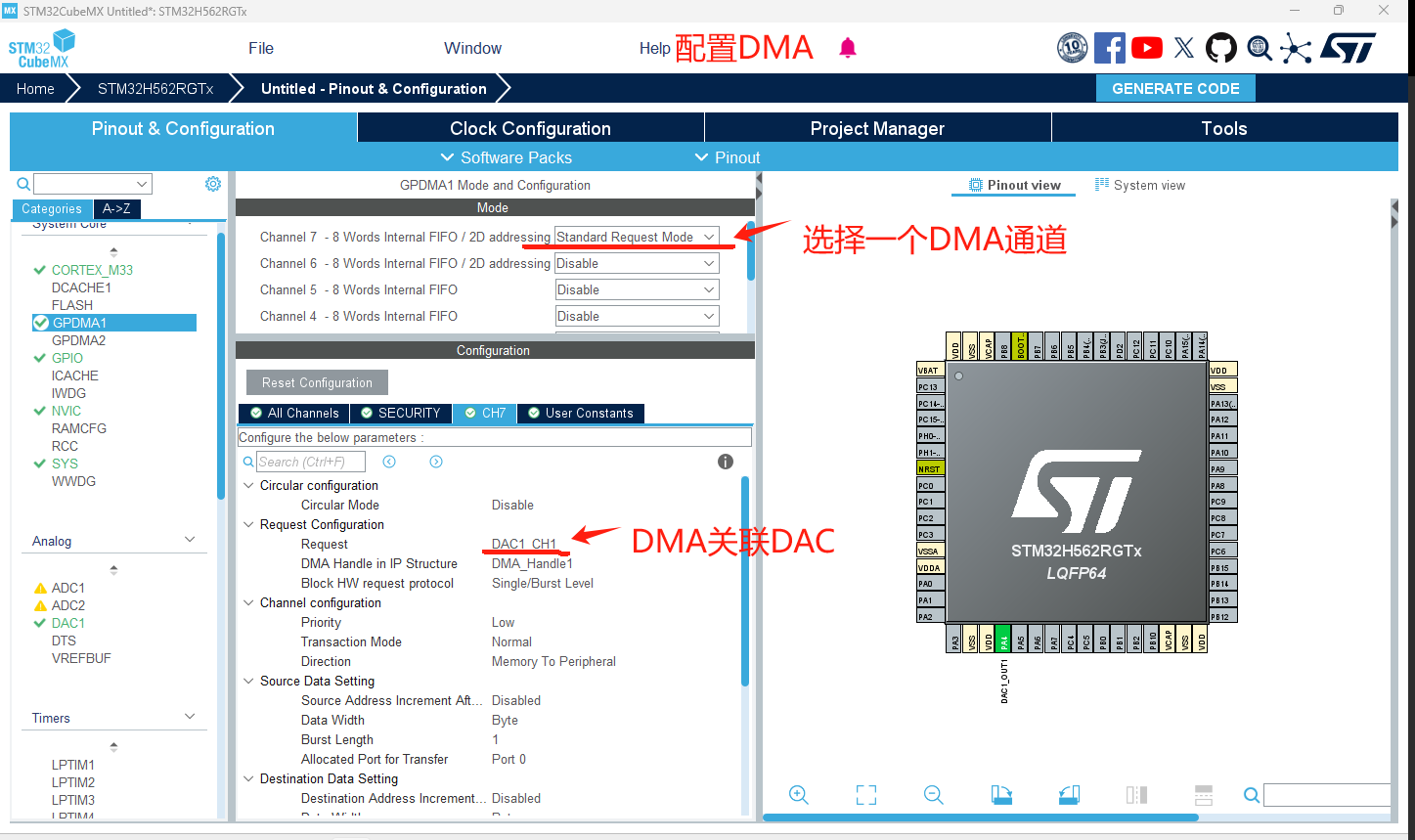The width and height of the screenshot is (1415, 840).
Task: Open the Window menu
Action: tap(472, 48)
